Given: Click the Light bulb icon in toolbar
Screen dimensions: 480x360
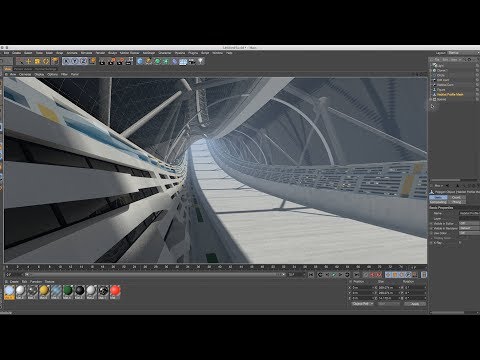Looking at the screenshot, I should pos(200,61).
